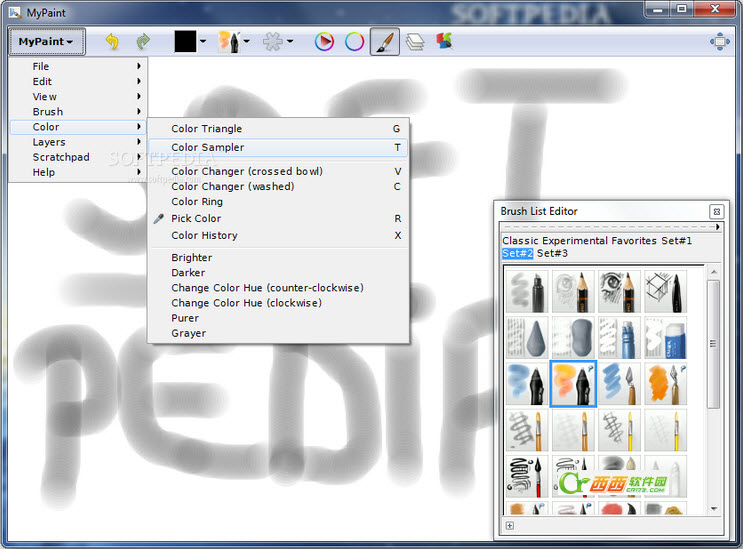Open the layers stack icon
Screen dimensions: 743x549
(x=415, y=42)
